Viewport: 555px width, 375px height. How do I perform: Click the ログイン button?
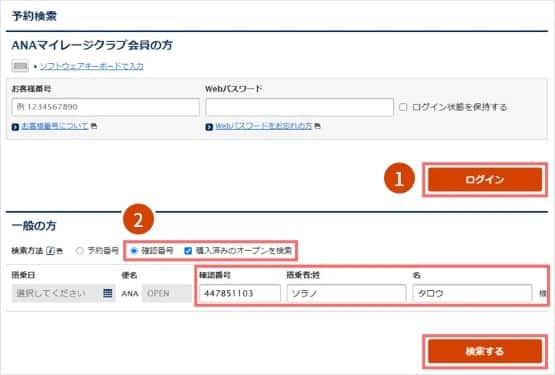[x=485, y=180]
